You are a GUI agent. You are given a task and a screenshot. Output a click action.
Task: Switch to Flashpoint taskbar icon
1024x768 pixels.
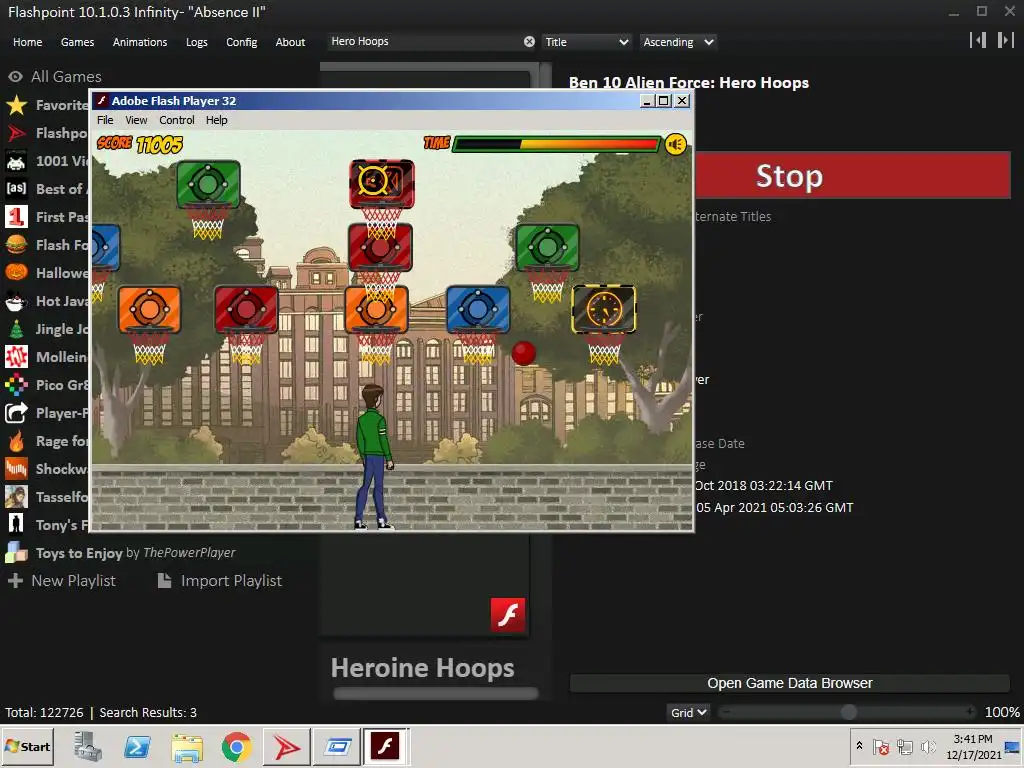(286, 746)
